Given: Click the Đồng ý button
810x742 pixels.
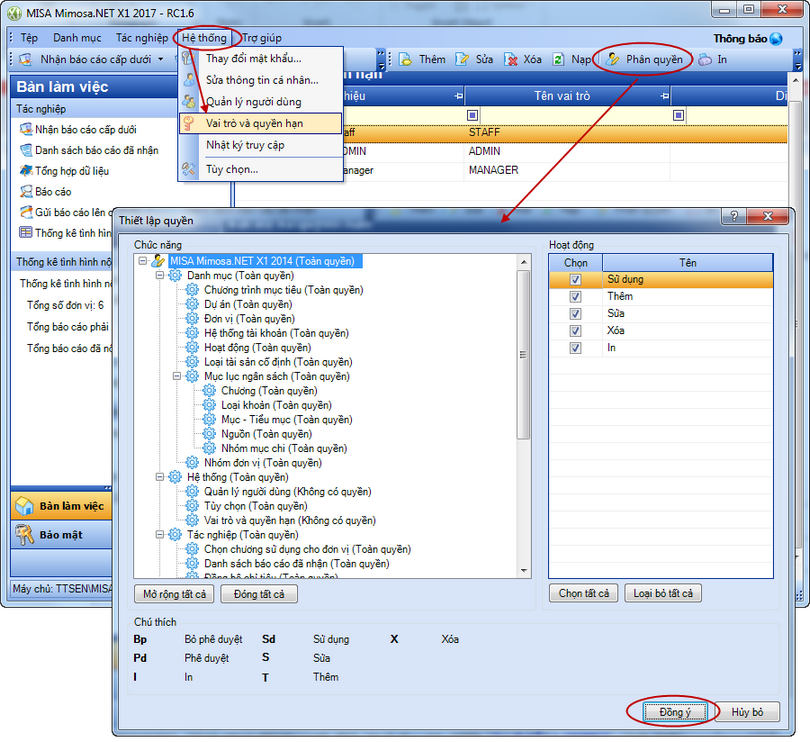Looking at the screenshot, I should click(x=675, y=712).
